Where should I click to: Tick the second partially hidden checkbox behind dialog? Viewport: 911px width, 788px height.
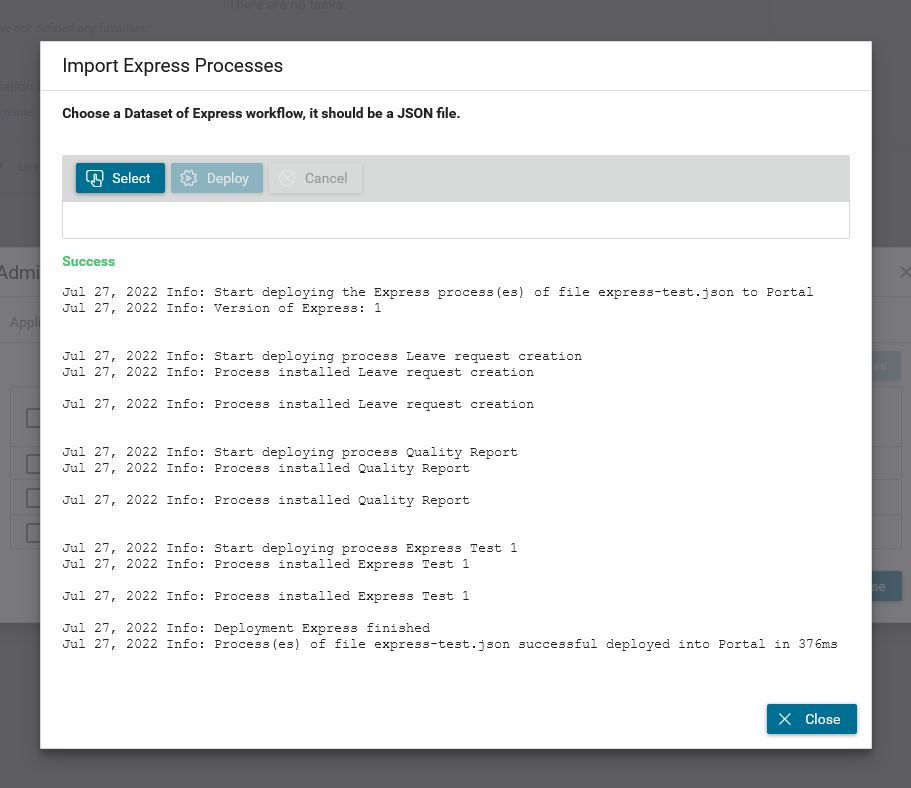33,464
